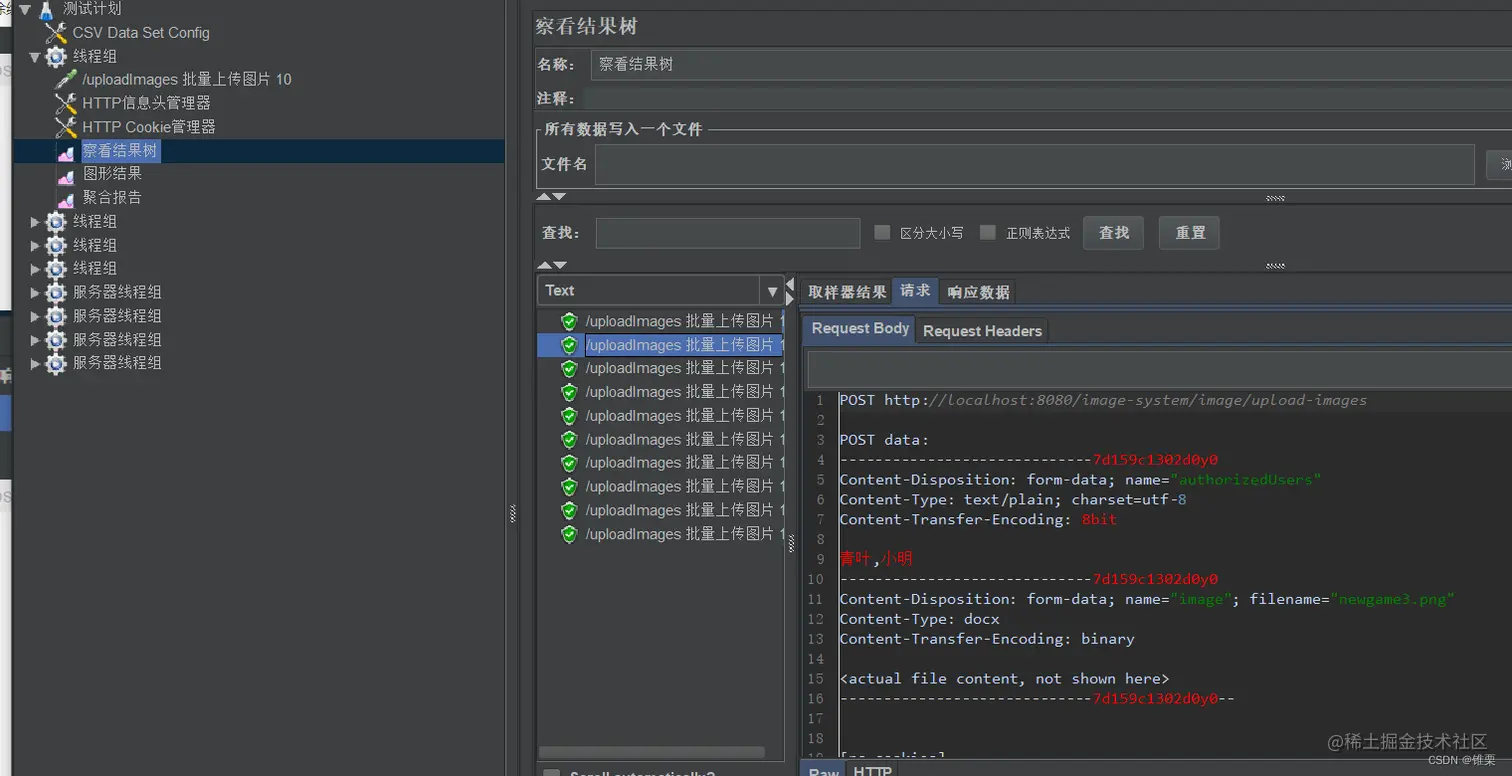Click the green shield icon of the highlighted result row
The width and height of the screenshot is (1512, 776).
569,345
